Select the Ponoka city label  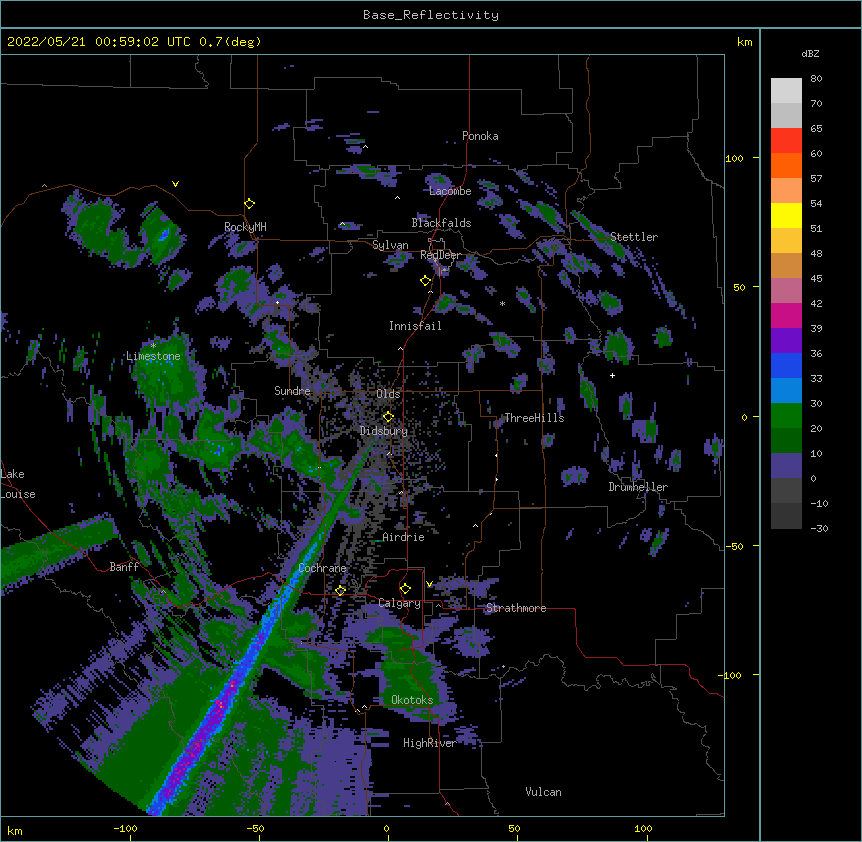pyautogui.click(x=480, y=136)
